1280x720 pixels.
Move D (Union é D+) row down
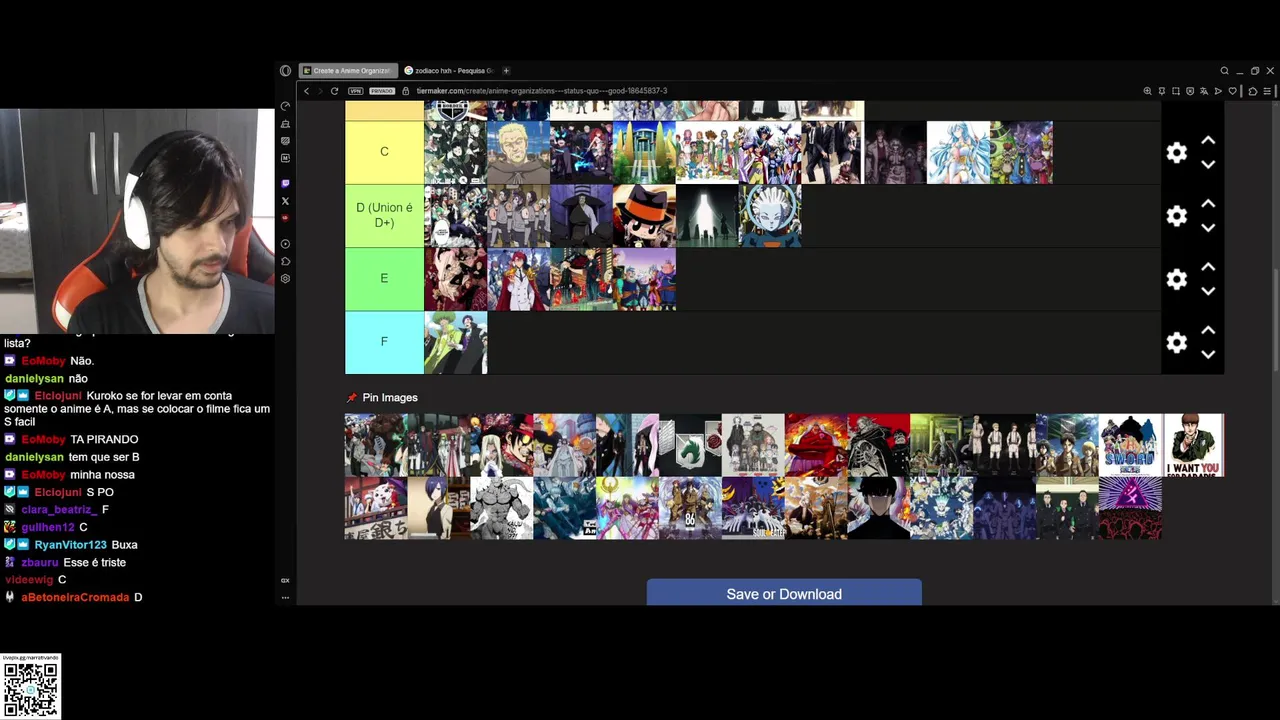coord(1208,228)
